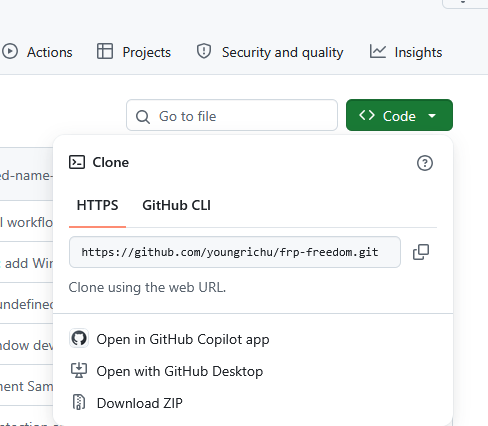The image size is (488, 426).
Task: Copy the clone URL to clipboard
Action: point(421,252)
